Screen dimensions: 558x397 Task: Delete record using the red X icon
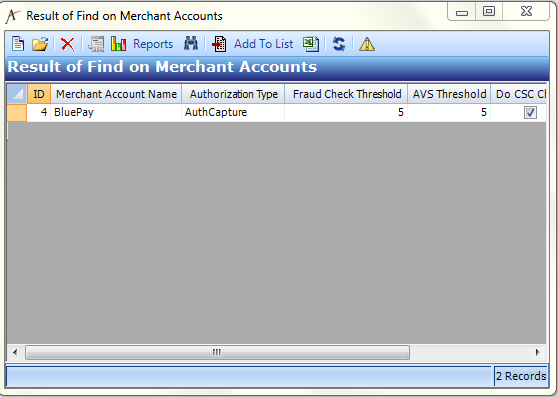click(67, 44)
